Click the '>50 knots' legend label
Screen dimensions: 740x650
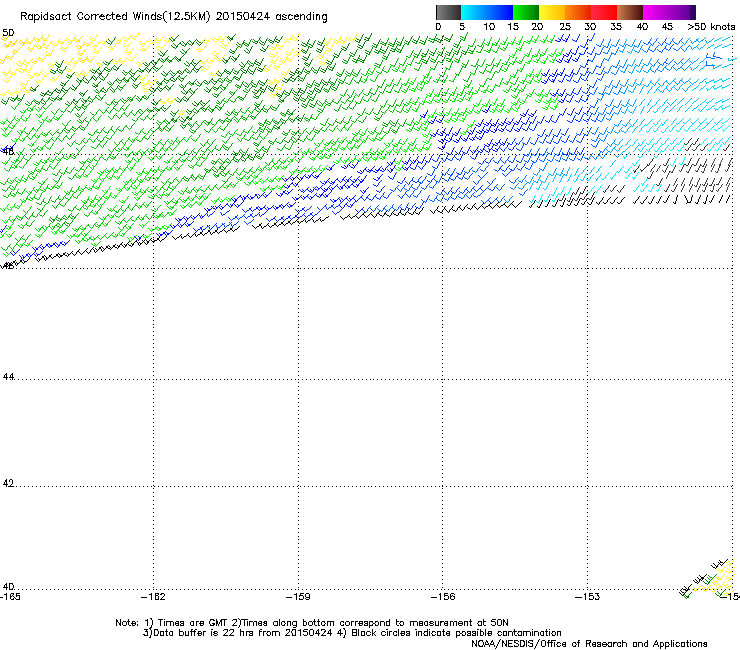point(711,27)
